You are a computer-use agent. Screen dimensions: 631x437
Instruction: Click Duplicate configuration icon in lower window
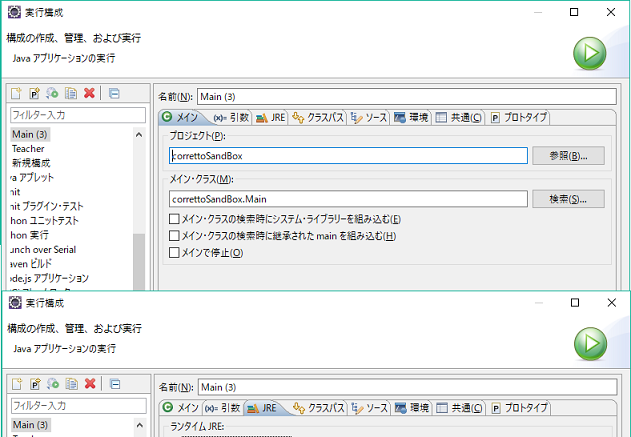point(72,384)
